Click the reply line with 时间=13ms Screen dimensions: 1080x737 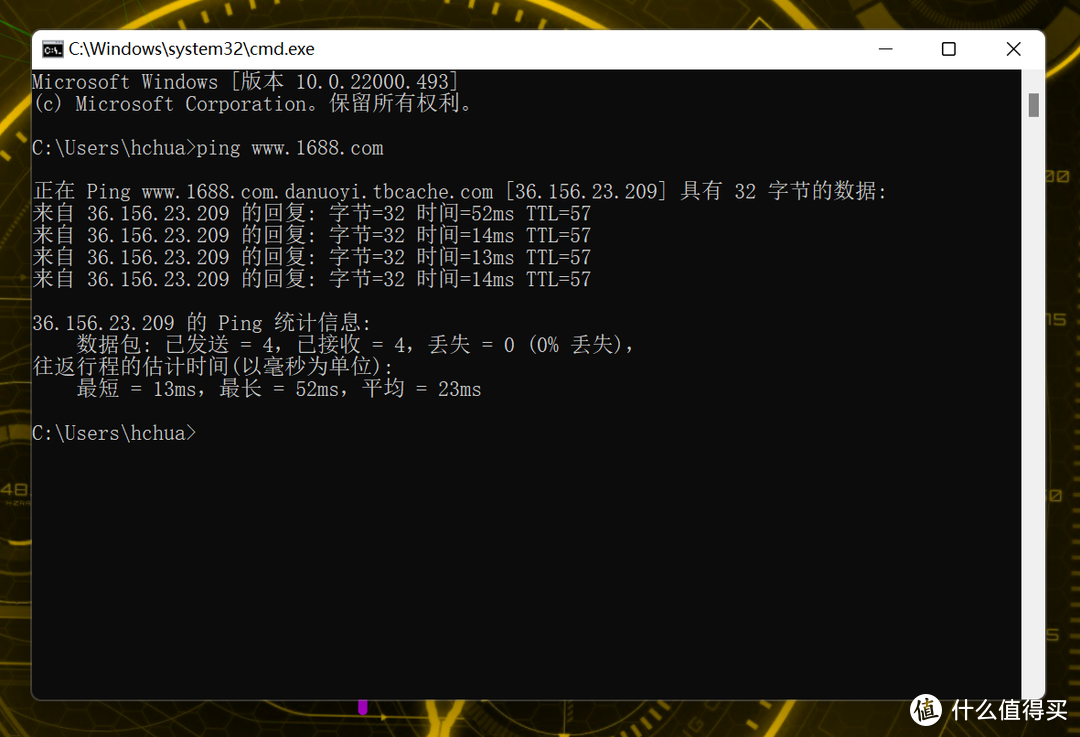[x=312, y=258]
